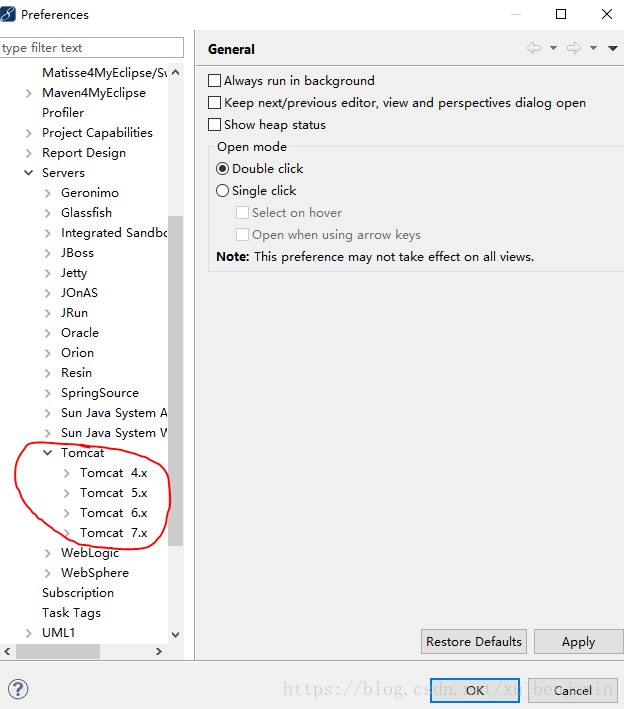The height and width of the screenshot is (709, 624).
Task: Select WebSphere server entry
Action: pos(95,573)
